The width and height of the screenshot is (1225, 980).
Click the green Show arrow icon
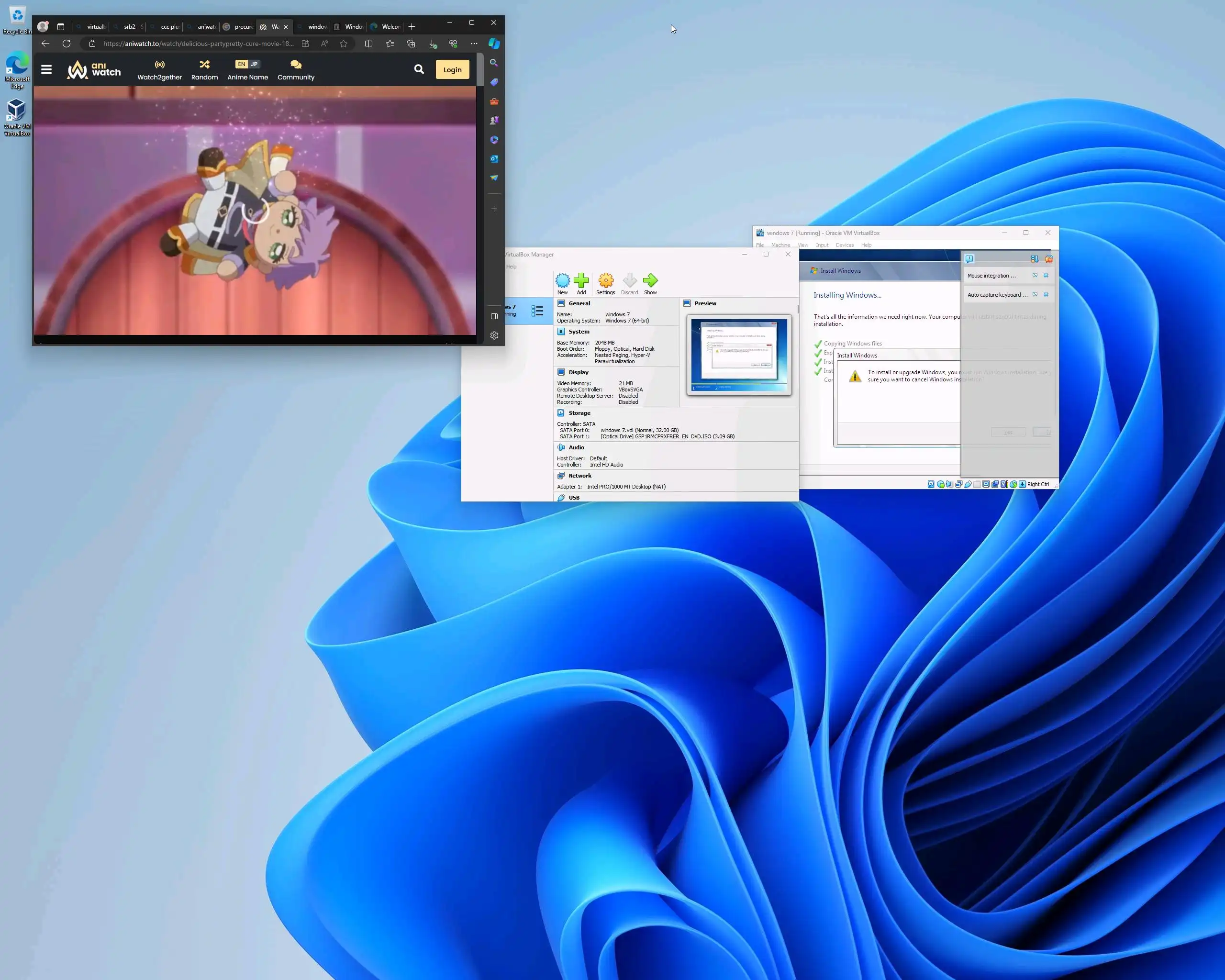tap(650, 280)
